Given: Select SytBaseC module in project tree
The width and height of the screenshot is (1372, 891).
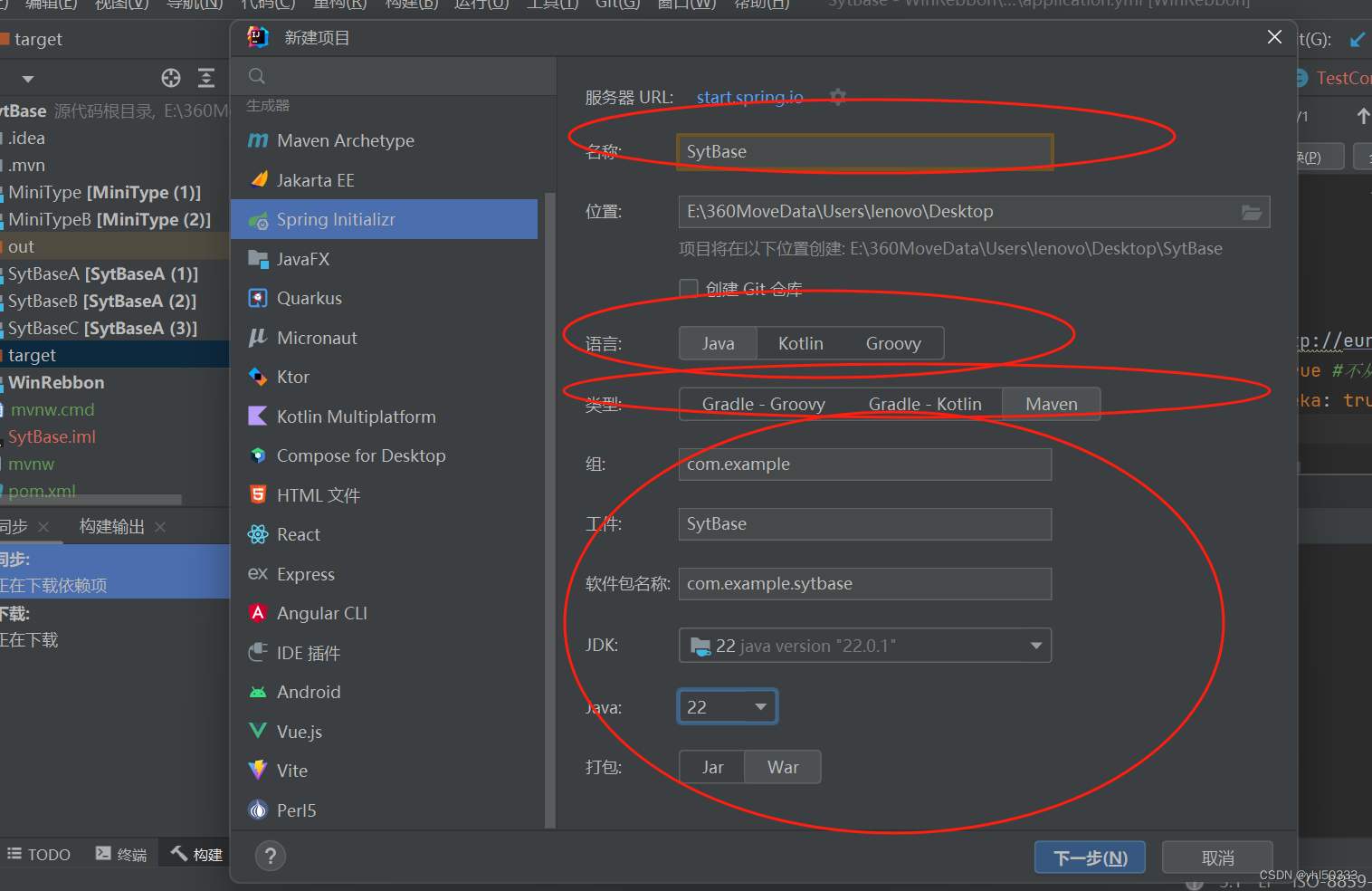Looking at the screenshot, I should (x=102, y=328).
